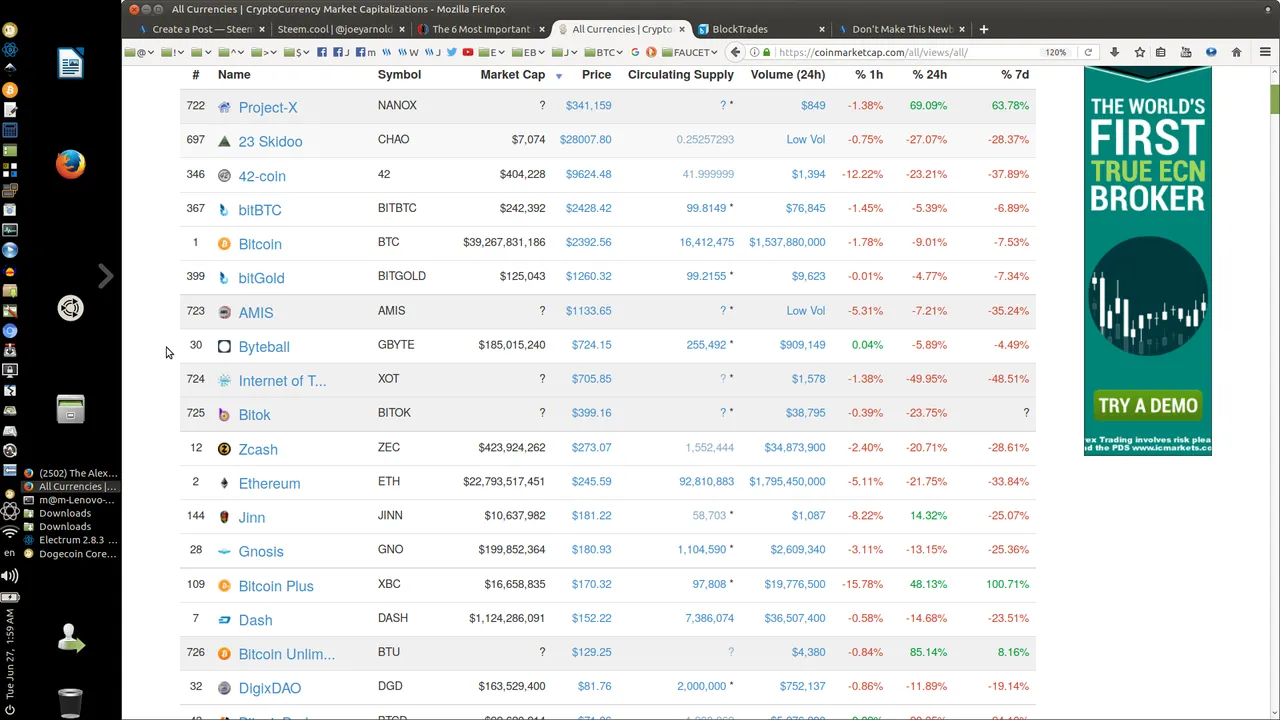Image resolution: width=1280 pixels, height=720 pixels.
Task: Open the Twitter bookmark icon
Action: tap(452, 52)
